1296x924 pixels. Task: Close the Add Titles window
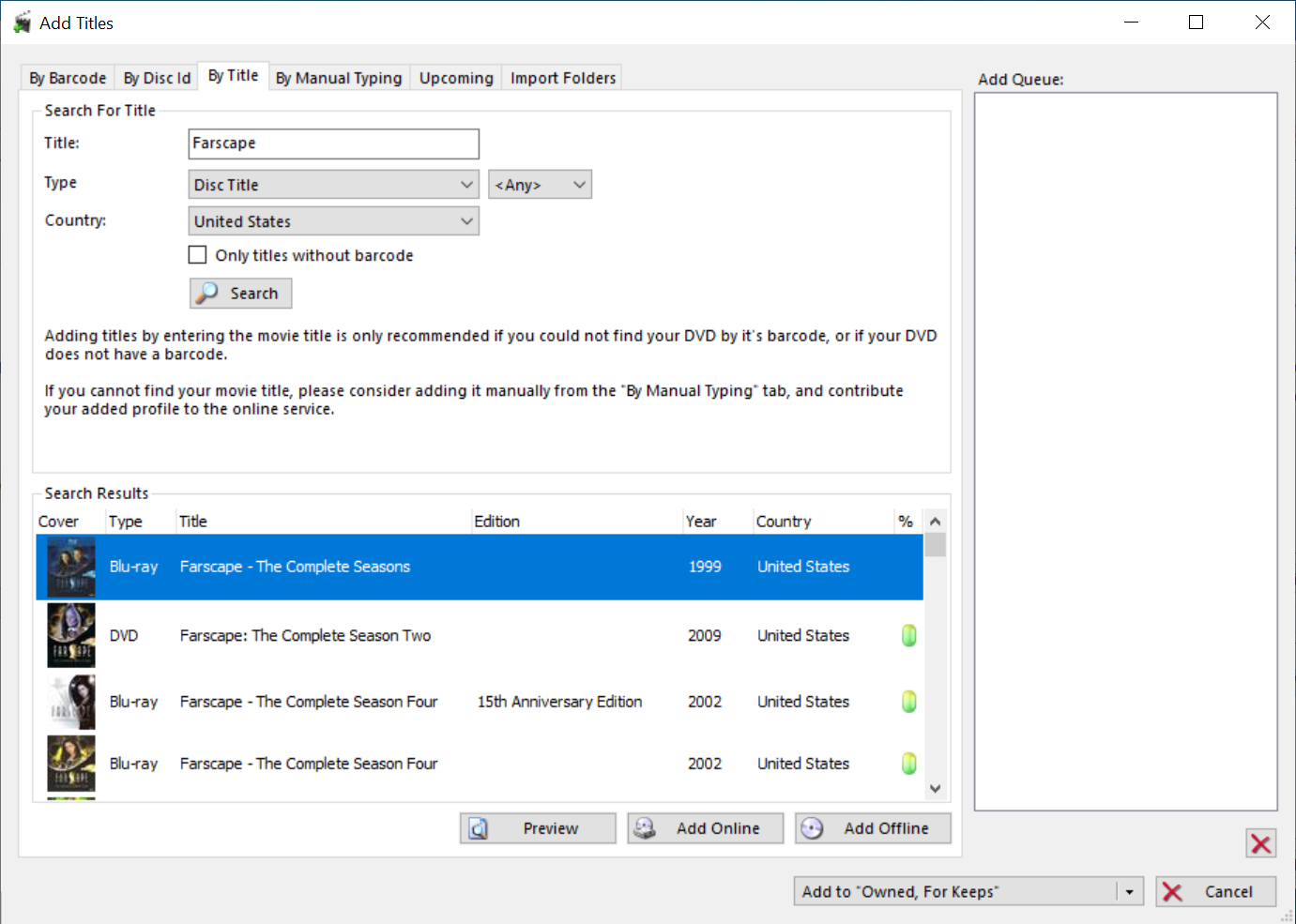(x=1262, y=23)
